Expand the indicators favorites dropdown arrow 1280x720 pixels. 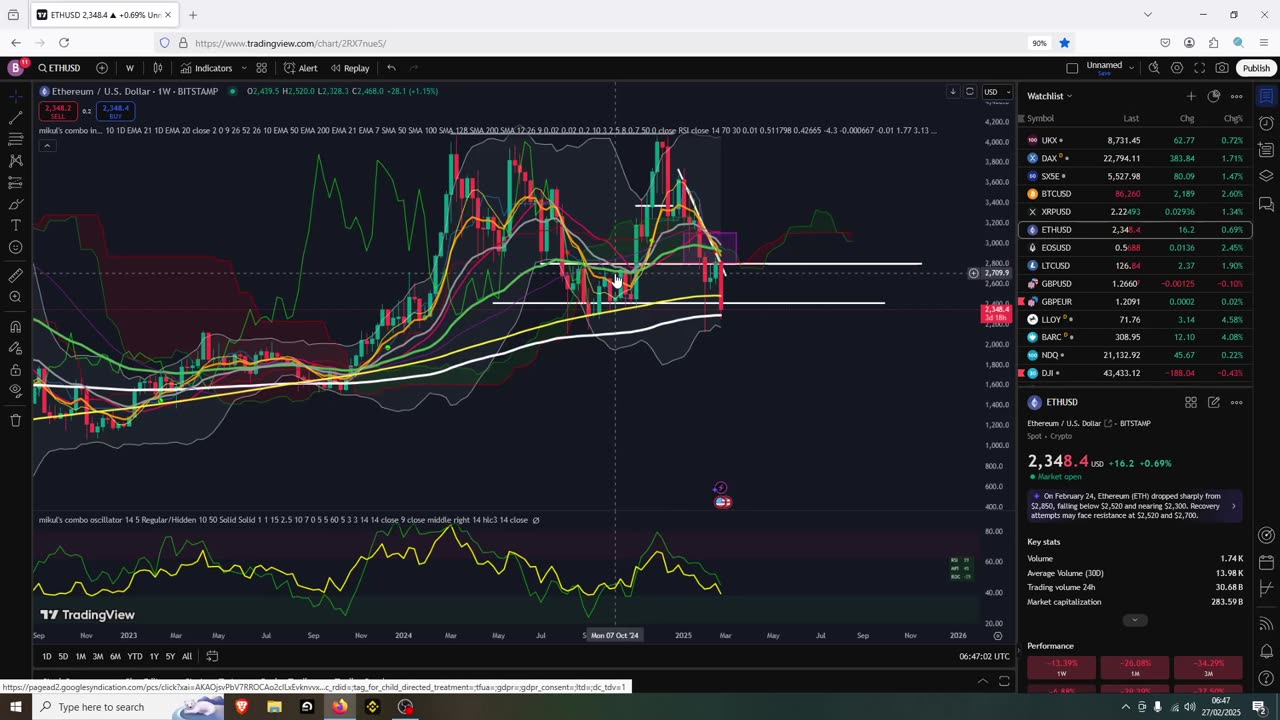tap(244, 68)
